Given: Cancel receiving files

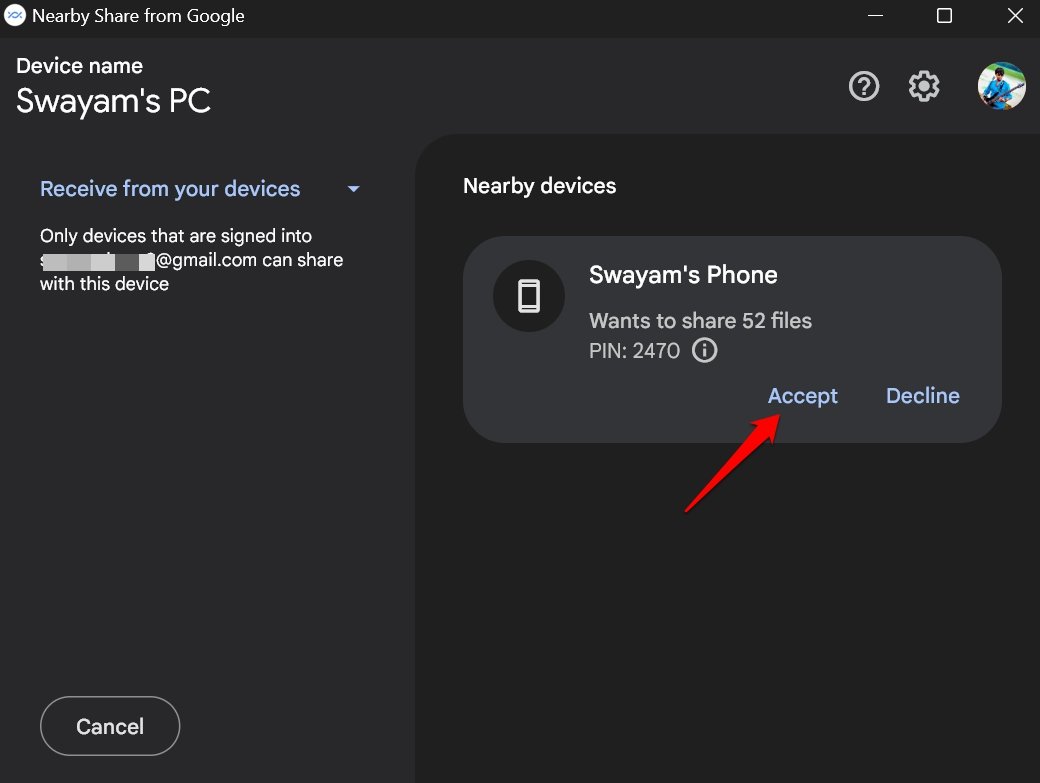Looking at the screenshot, I should point(109,726).
